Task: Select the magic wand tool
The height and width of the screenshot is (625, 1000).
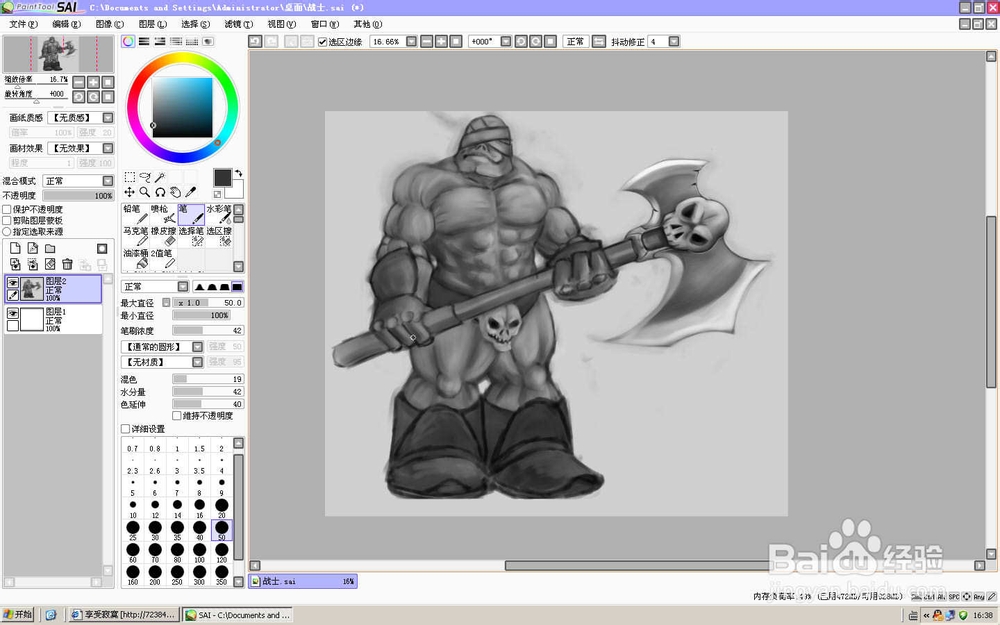Action: click(160, 177)
